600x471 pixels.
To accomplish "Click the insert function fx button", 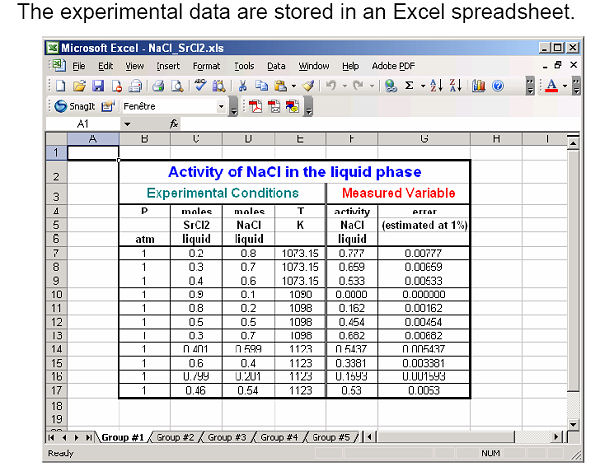I will tap(173, 124).
